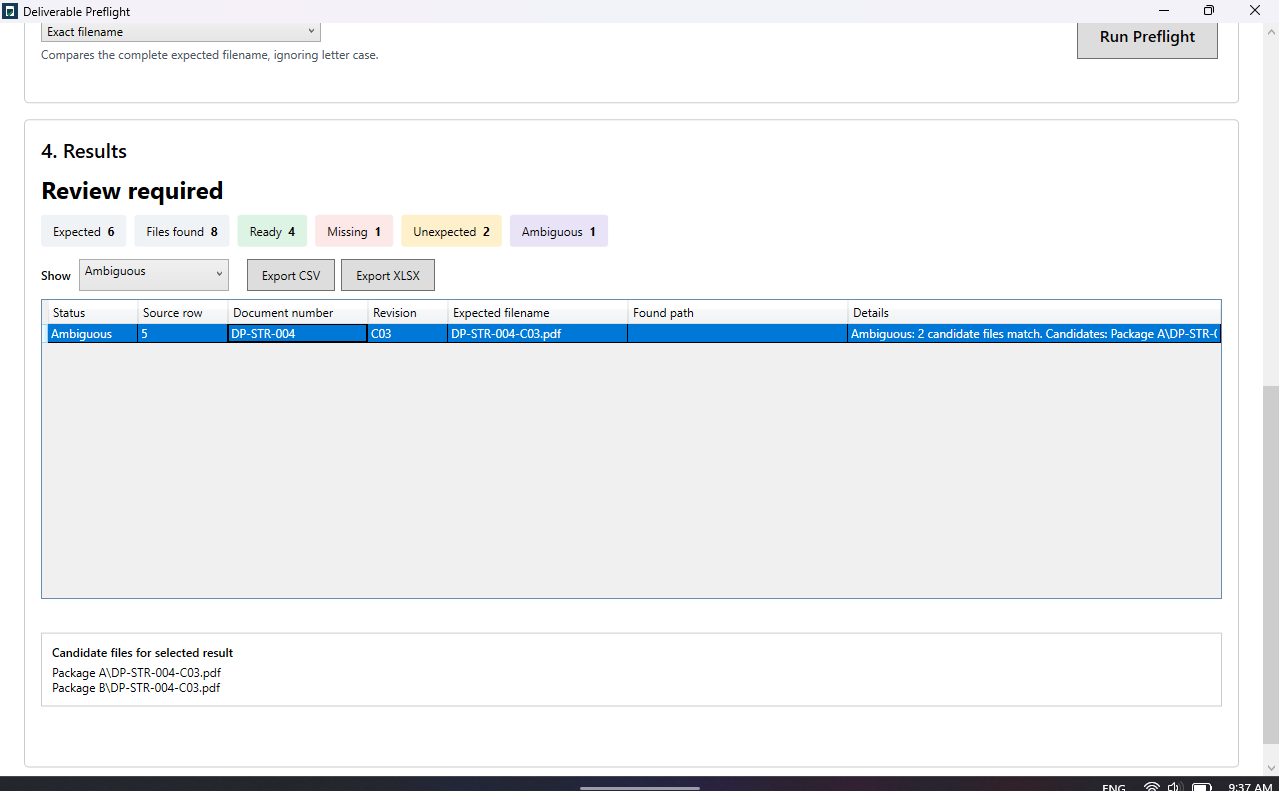
Task: Click the battery status tray icon
Action: (x=1201, y=787)
